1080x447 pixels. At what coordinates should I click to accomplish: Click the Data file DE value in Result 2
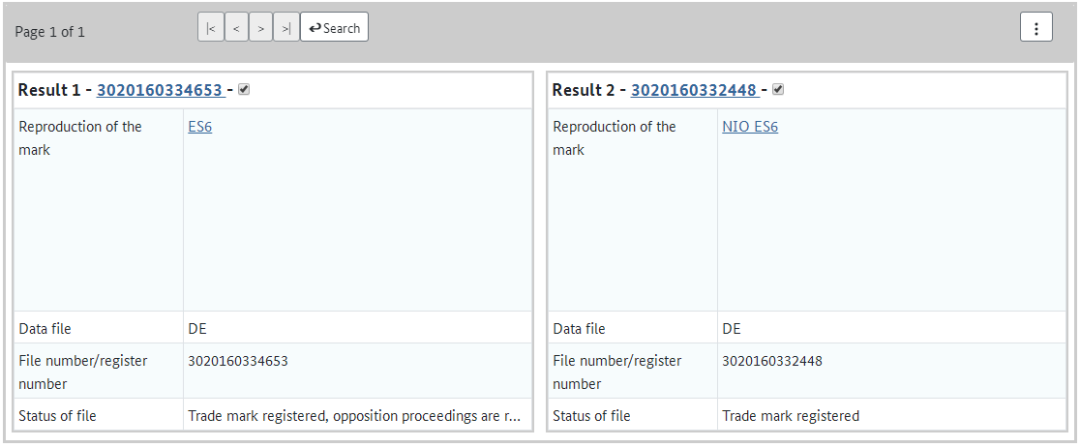[731, 329]
